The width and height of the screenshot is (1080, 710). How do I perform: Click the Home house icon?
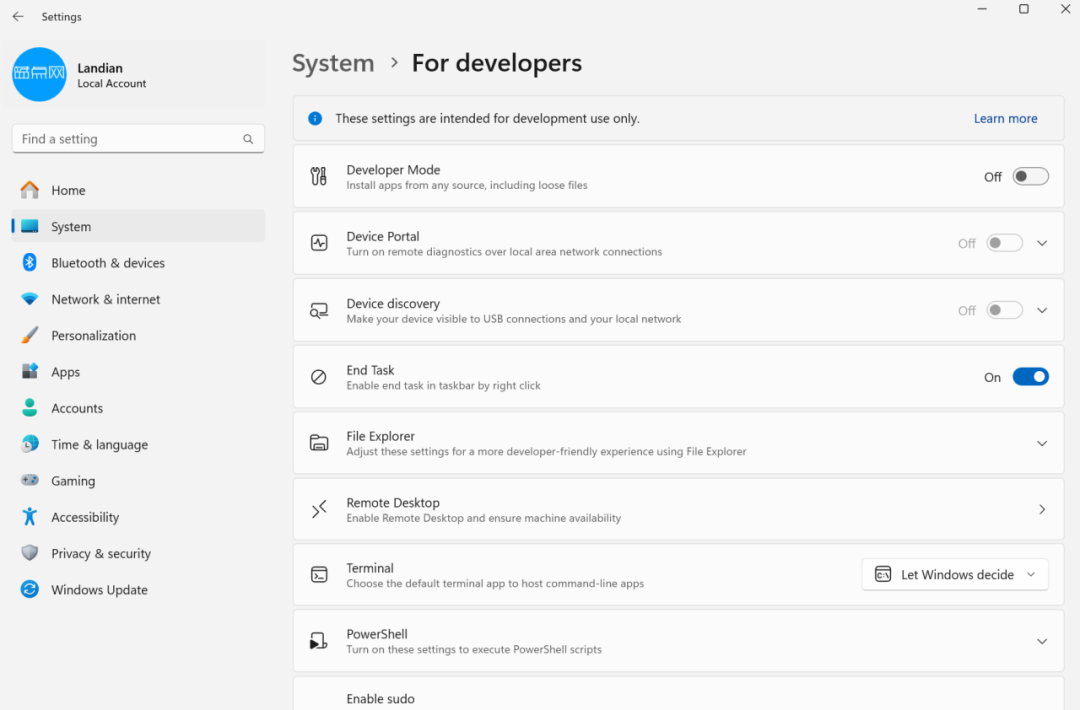pos(30,190)
